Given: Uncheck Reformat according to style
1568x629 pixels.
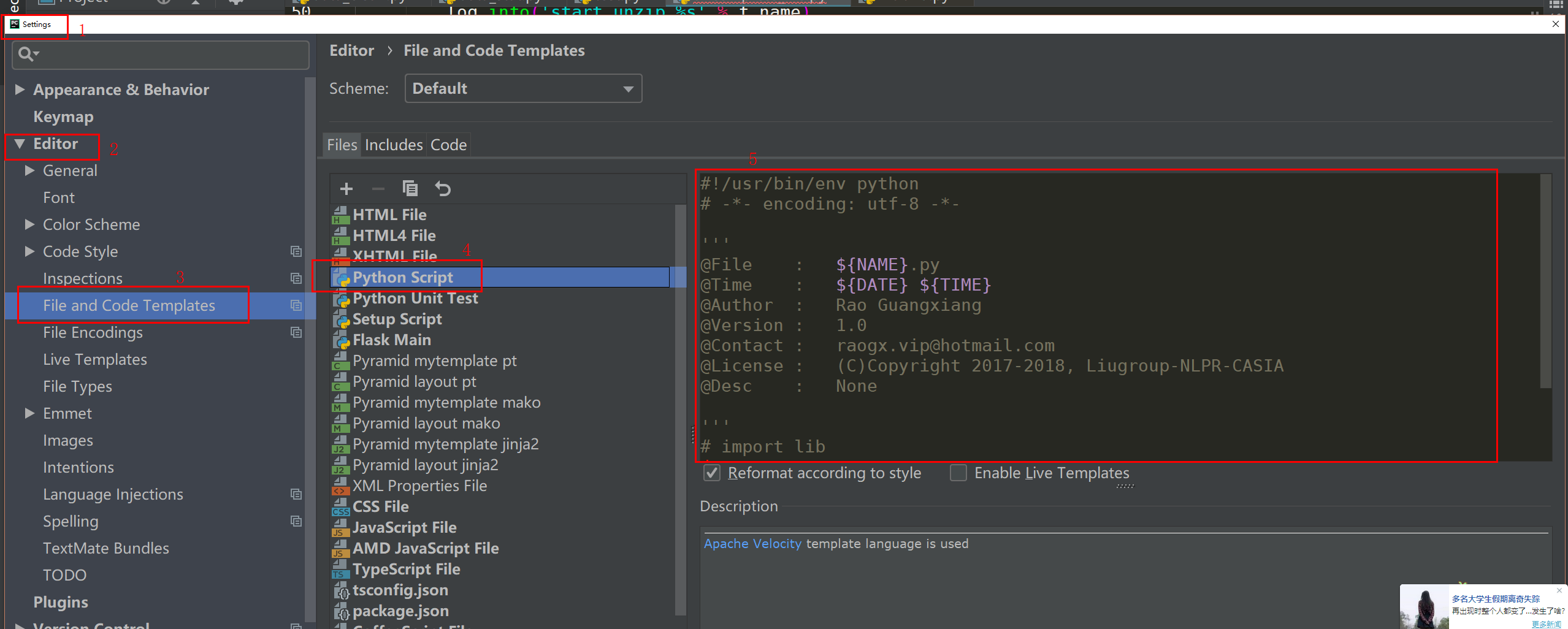Looking at the screenshot, I should [x=711, y=473].
